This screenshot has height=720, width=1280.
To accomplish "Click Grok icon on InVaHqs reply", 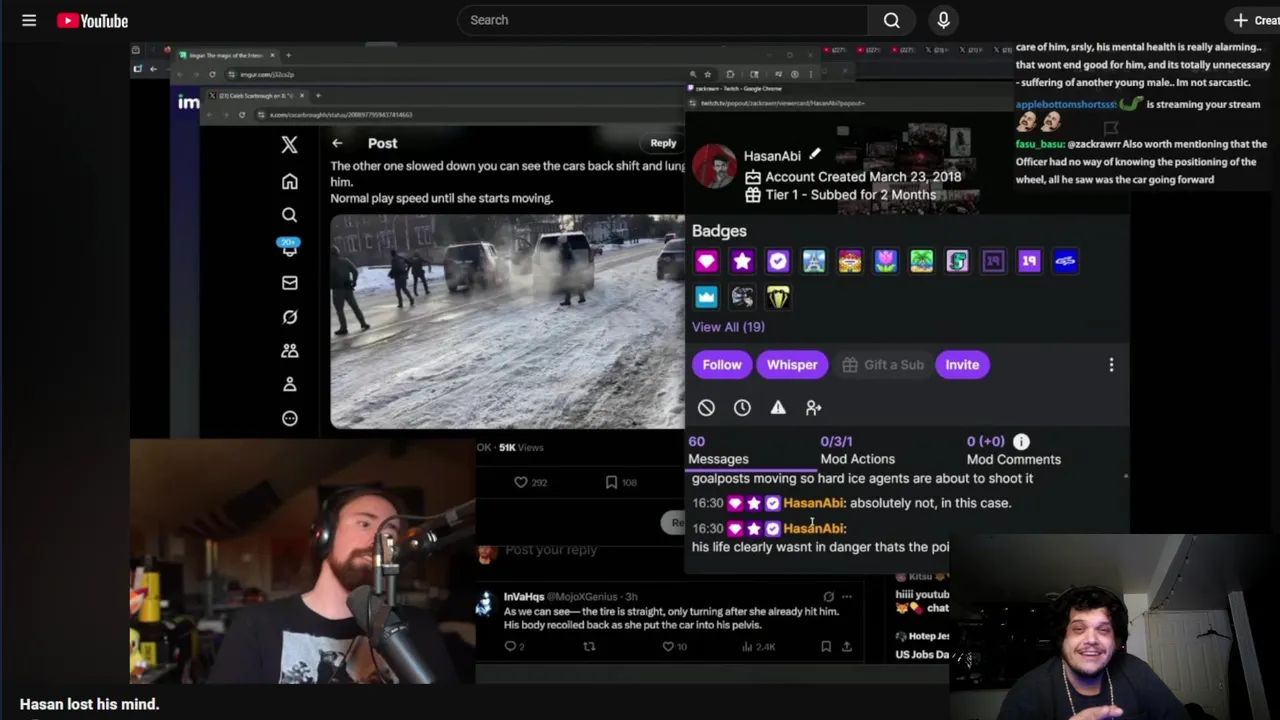I will click(x=828, y=597).
